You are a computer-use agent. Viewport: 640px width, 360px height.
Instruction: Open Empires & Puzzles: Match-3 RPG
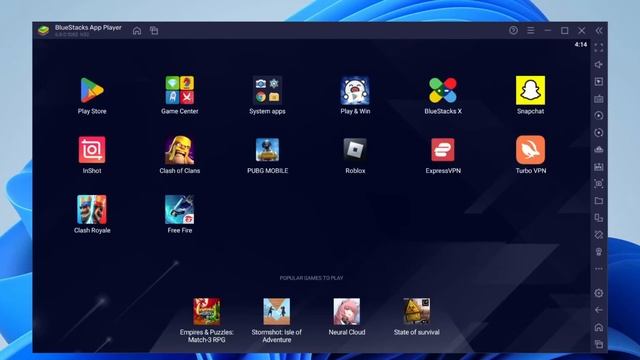[x=207, y=311]
